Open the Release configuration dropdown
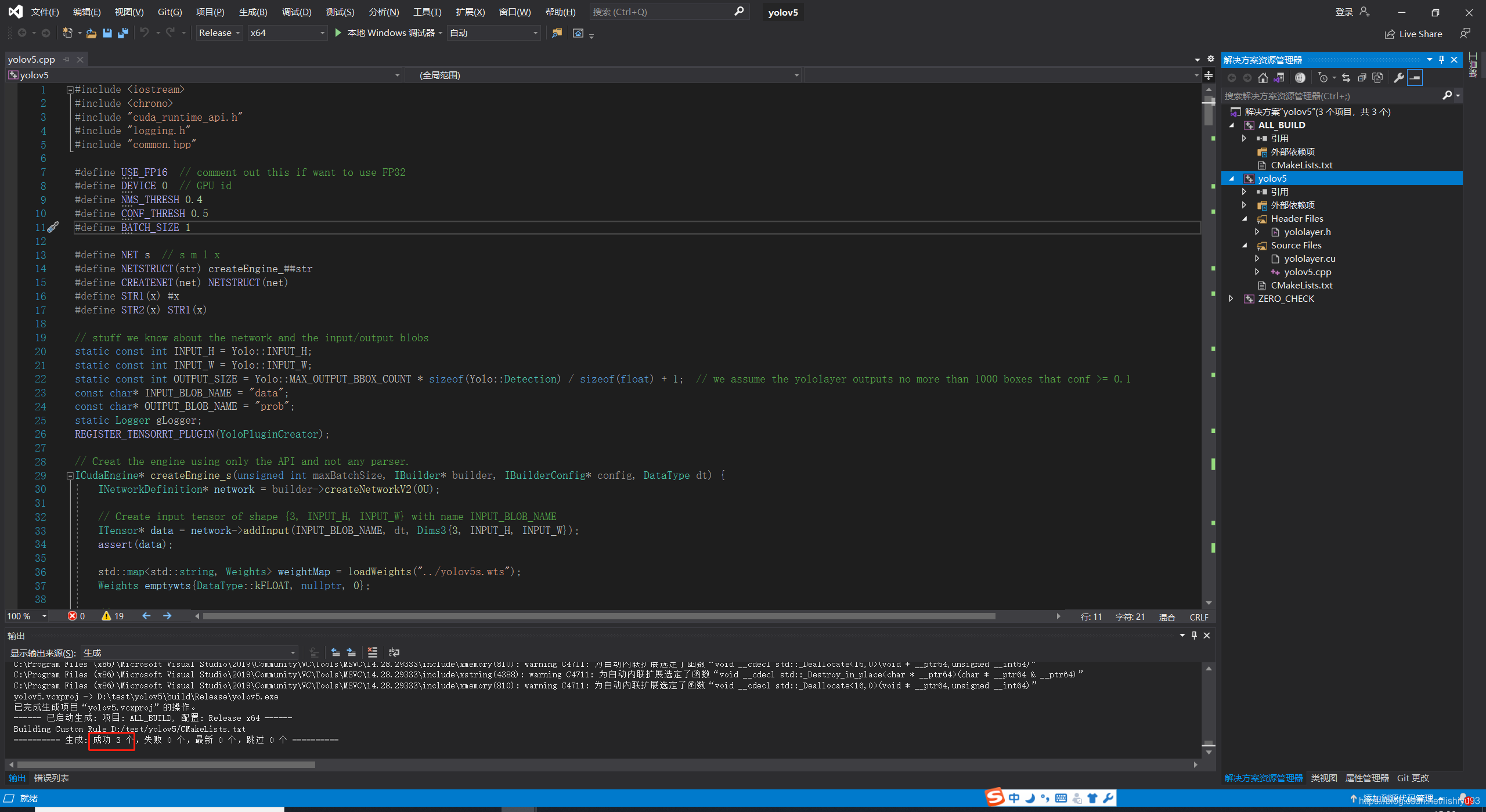The width and height of the screenshot is (1486, 812). coord(219,33)
